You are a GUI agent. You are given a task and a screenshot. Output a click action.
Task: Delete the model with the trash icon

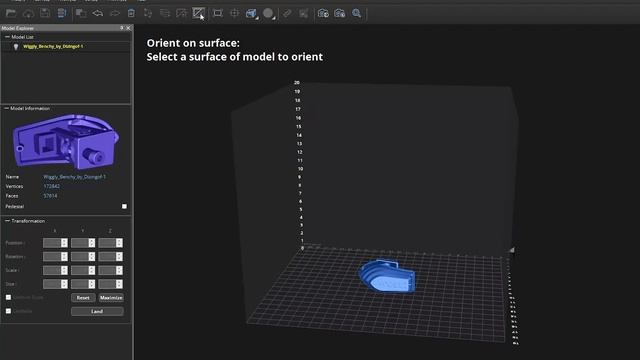(x=131, y=13)
